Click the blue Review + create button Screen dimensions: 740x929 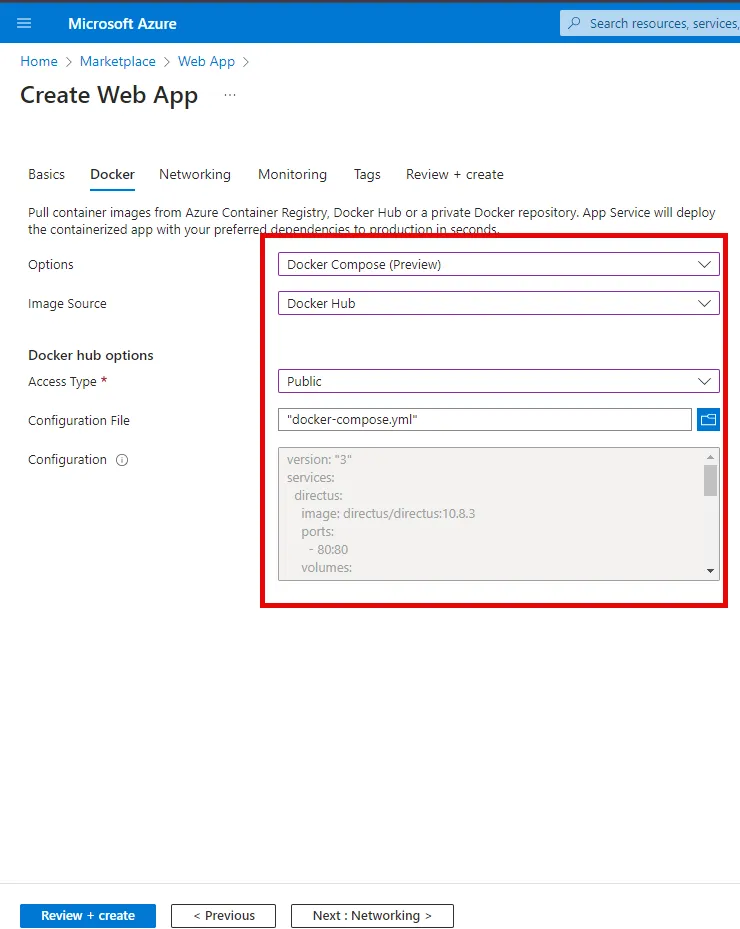(88, 915)
